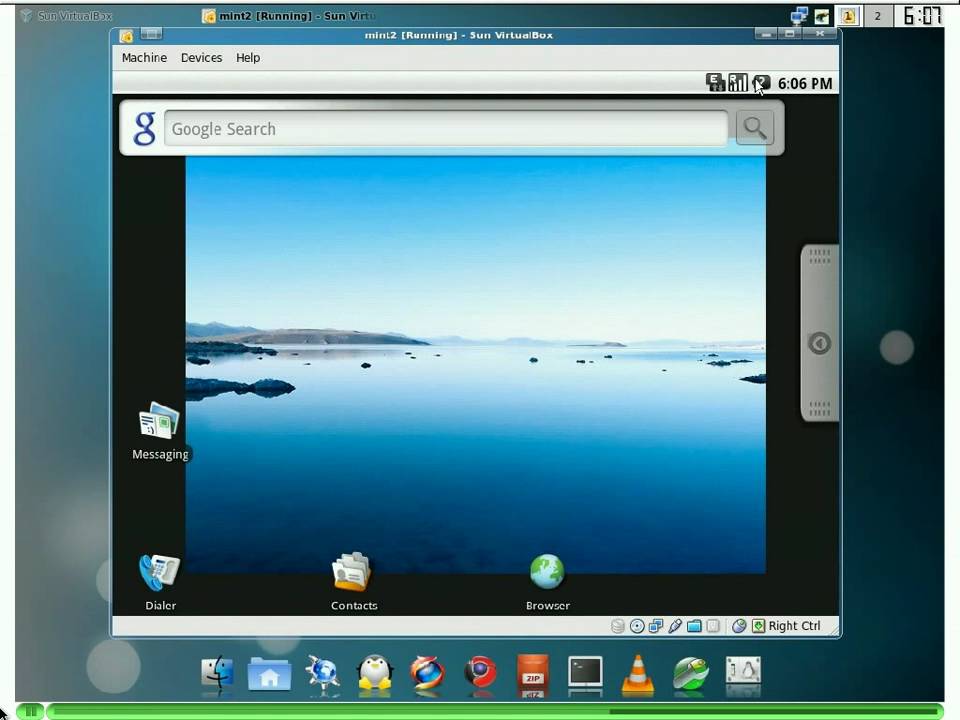
Task: Tap the Google 'g' logo
Action: tap(144, 129)
